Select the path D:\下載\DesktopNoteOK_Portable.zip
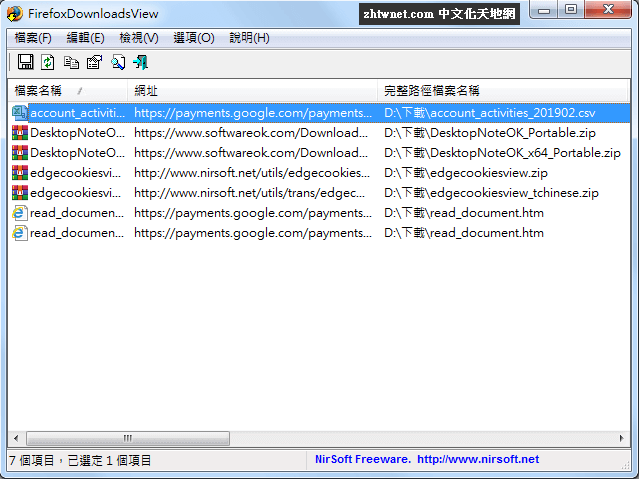 [489, 133]
